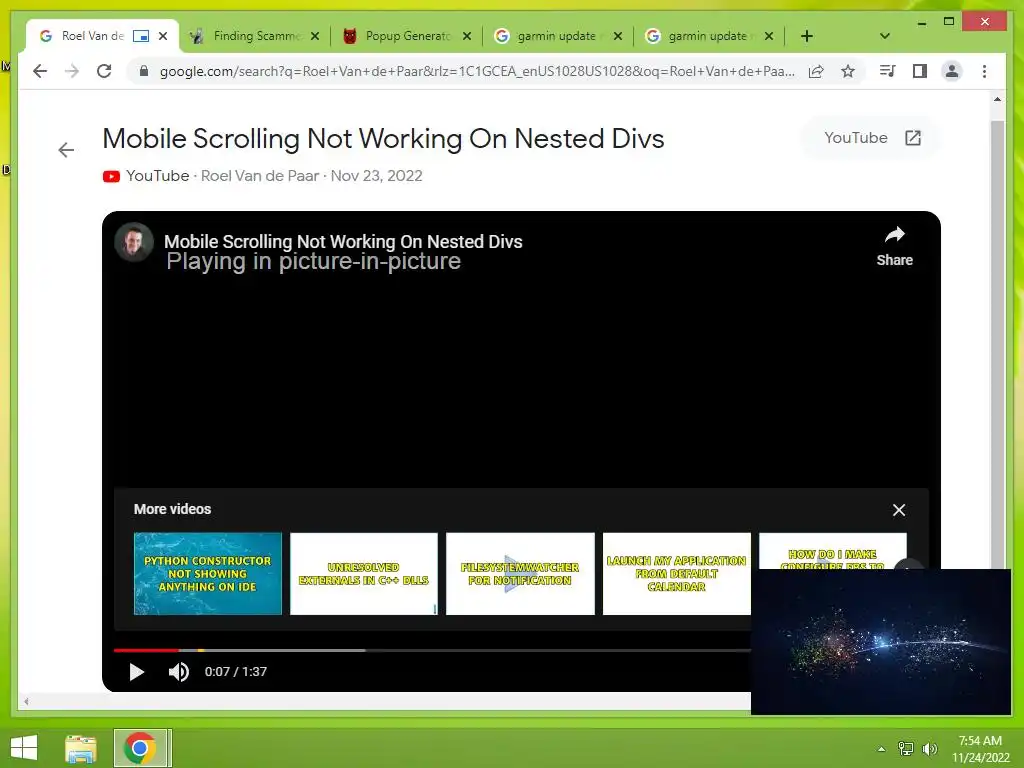This screenshot has width=1024, height=768.
Task: Open the Windows Start button
Action: 24,748
